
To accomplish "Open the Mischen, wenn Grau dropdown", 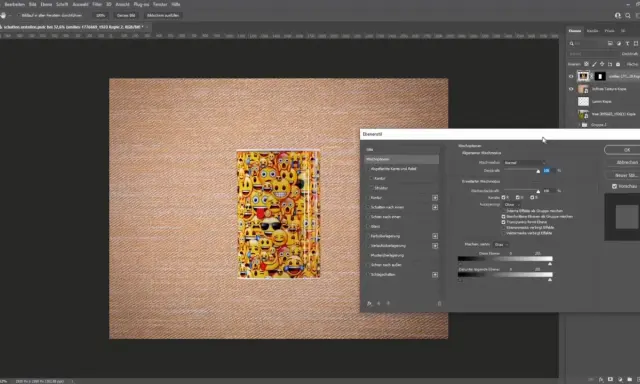I will pos(501,244).
